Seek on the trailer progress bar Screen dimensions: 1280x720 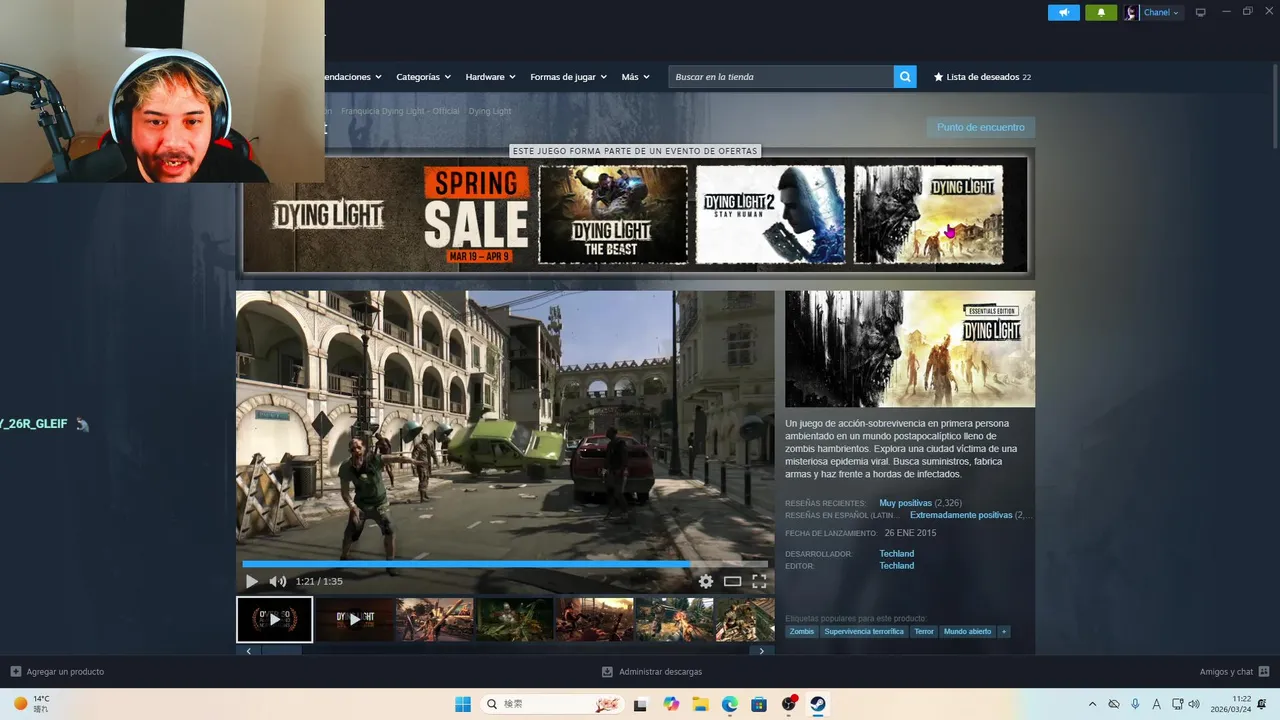[x=505, y=564]
